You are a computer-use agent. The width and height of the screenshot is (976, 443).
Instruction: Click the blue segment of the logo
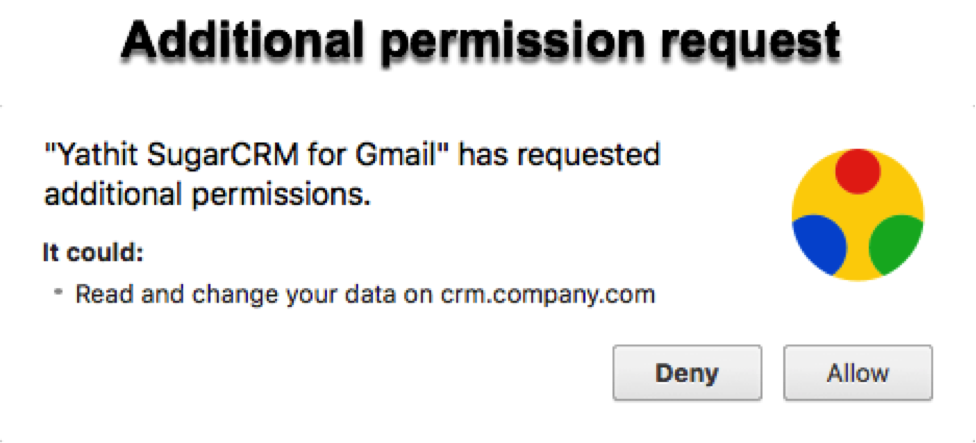(819, 245)
